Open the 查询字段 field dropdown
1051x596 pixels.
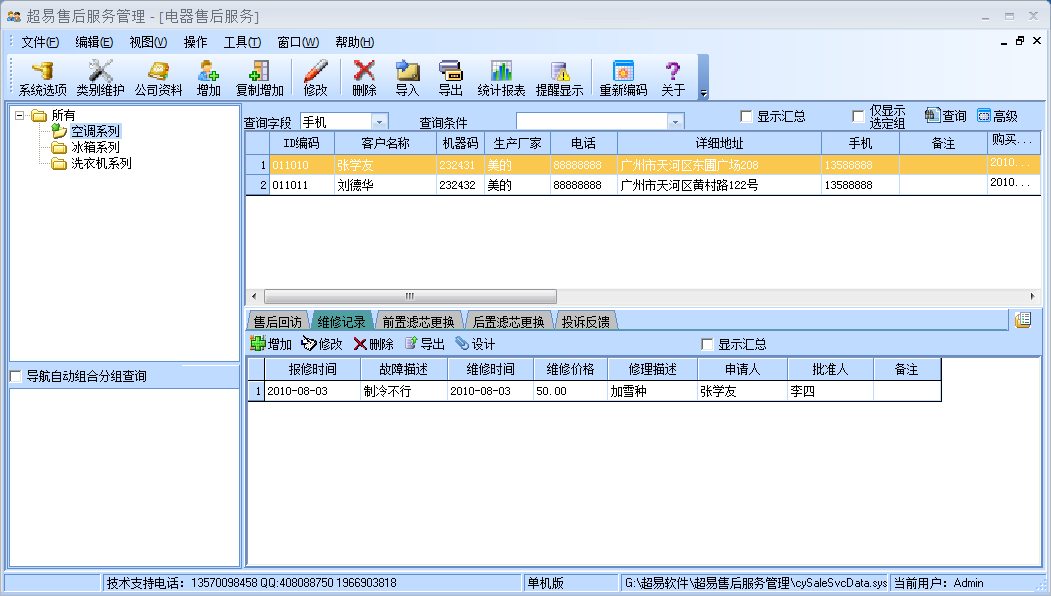378,119
